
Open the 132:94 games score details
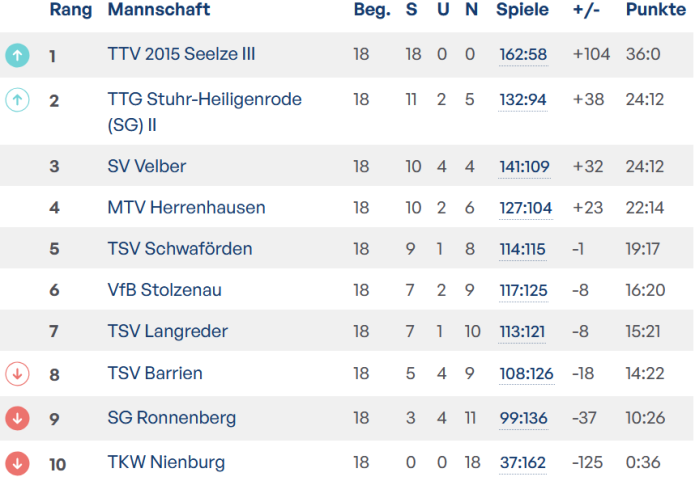pyautogui.click(x=523, y=100)
